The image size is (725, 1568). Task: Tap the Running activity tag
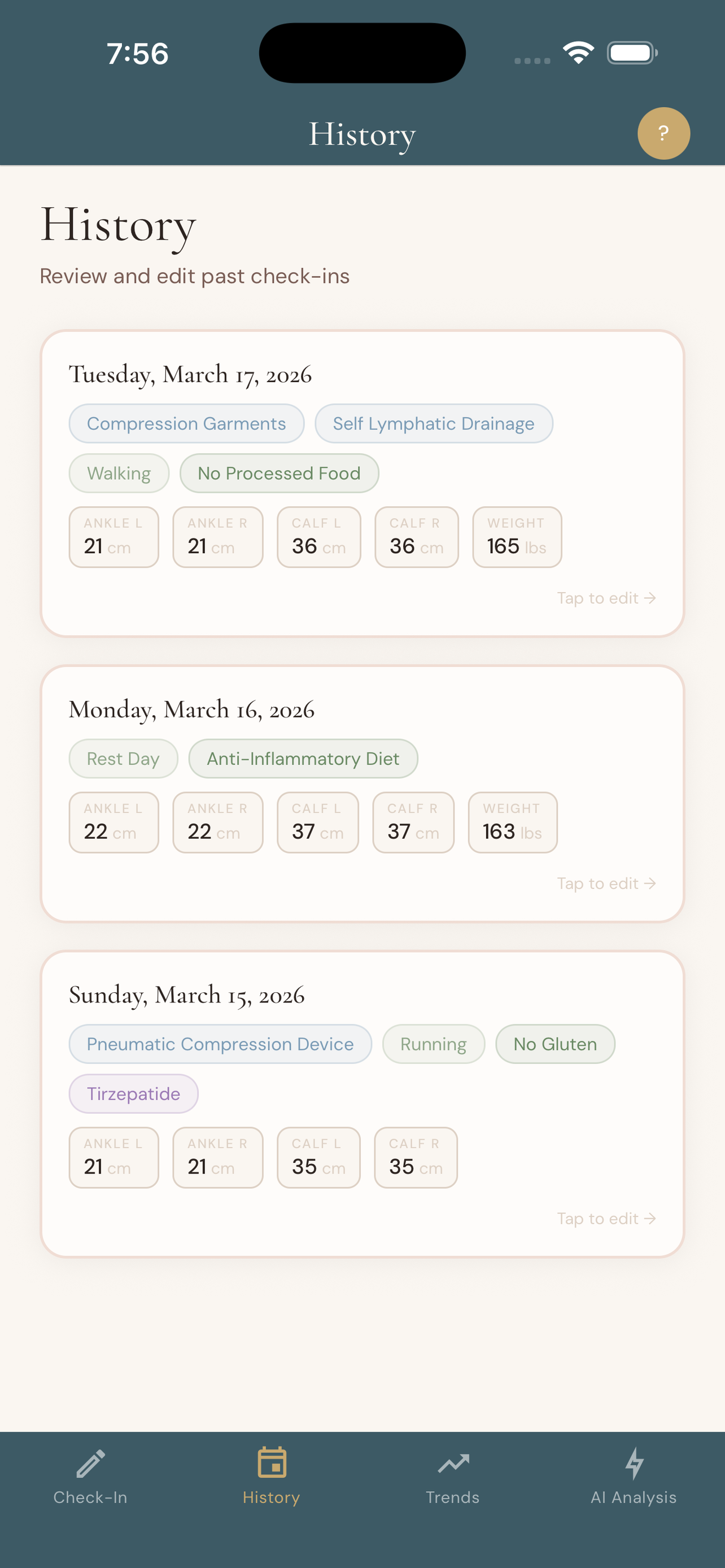(x=433, y=1043)
